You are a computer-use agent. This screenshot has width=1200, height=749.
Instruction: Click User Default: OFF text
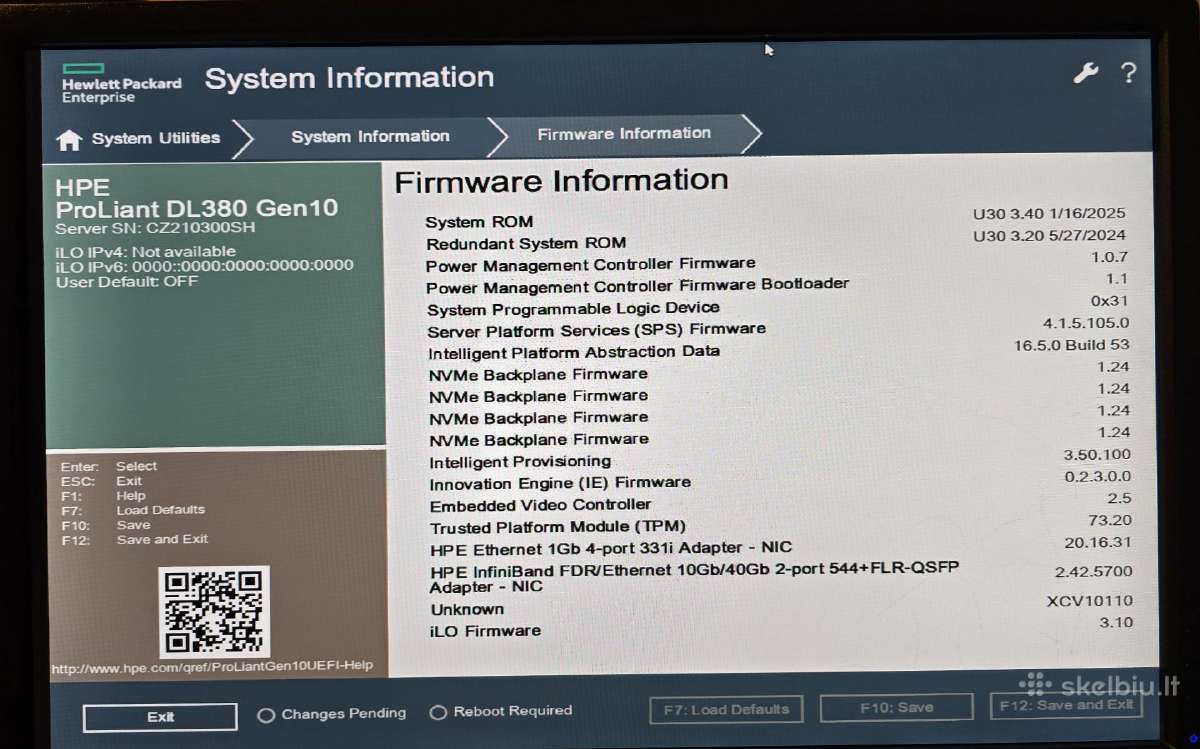pos(126,281)
